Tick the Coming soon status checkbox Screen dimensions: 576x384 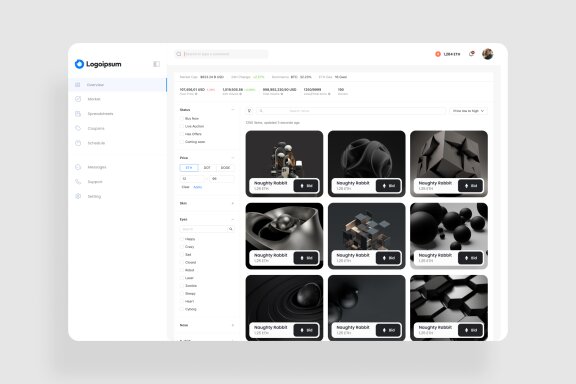[x=181, y=142]
